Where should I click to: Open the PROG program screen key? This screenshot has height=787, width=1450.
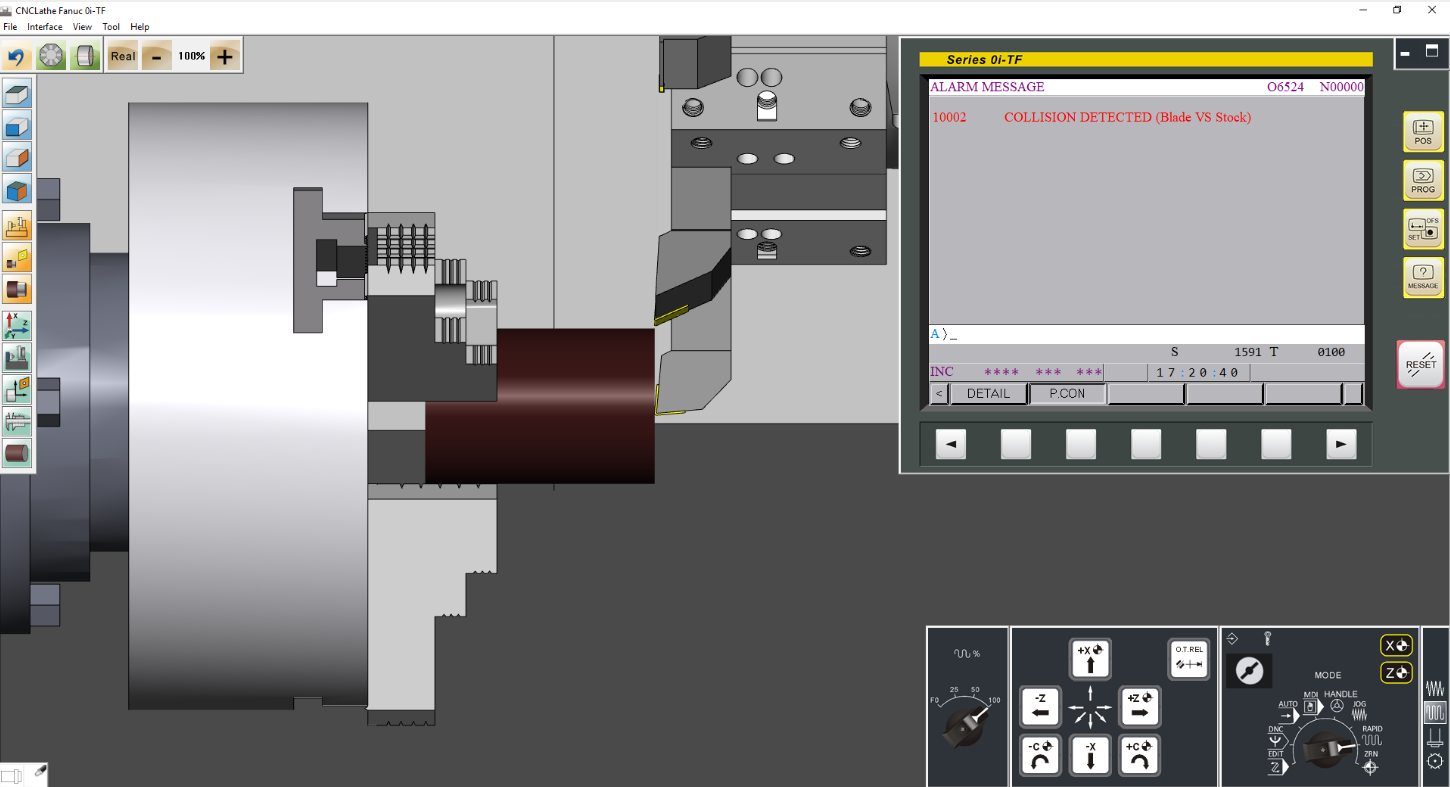[1423, 180]
